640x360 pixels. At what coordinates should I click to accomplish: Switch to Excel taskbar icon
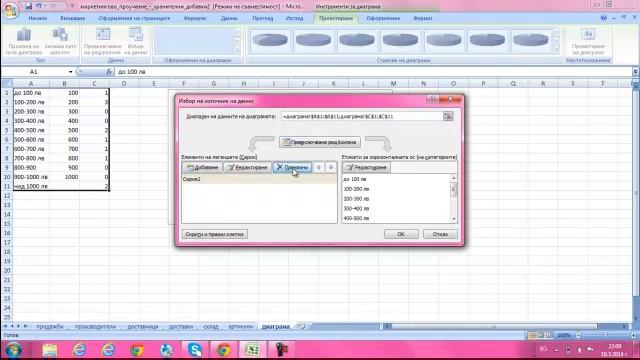[253, 350]
